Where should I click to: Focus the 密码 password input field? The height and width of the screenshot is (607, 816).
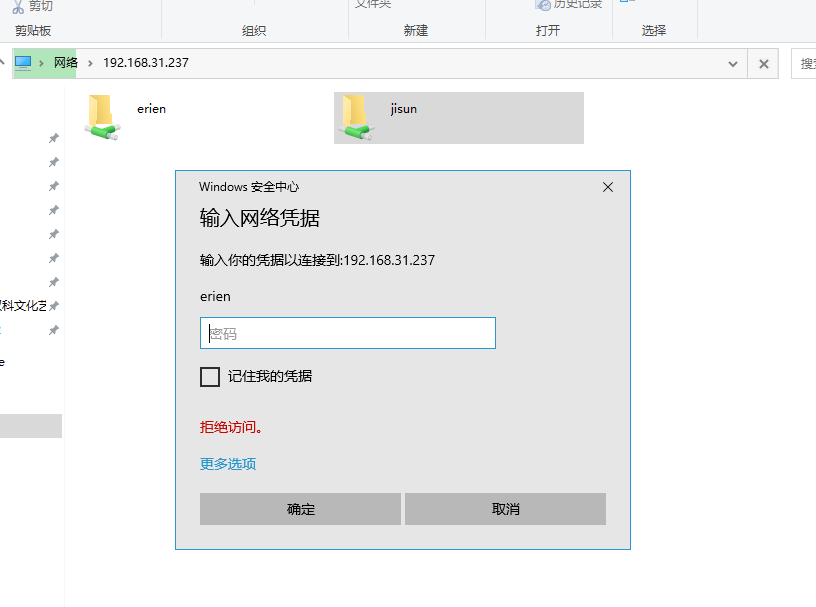click(348, 333)
